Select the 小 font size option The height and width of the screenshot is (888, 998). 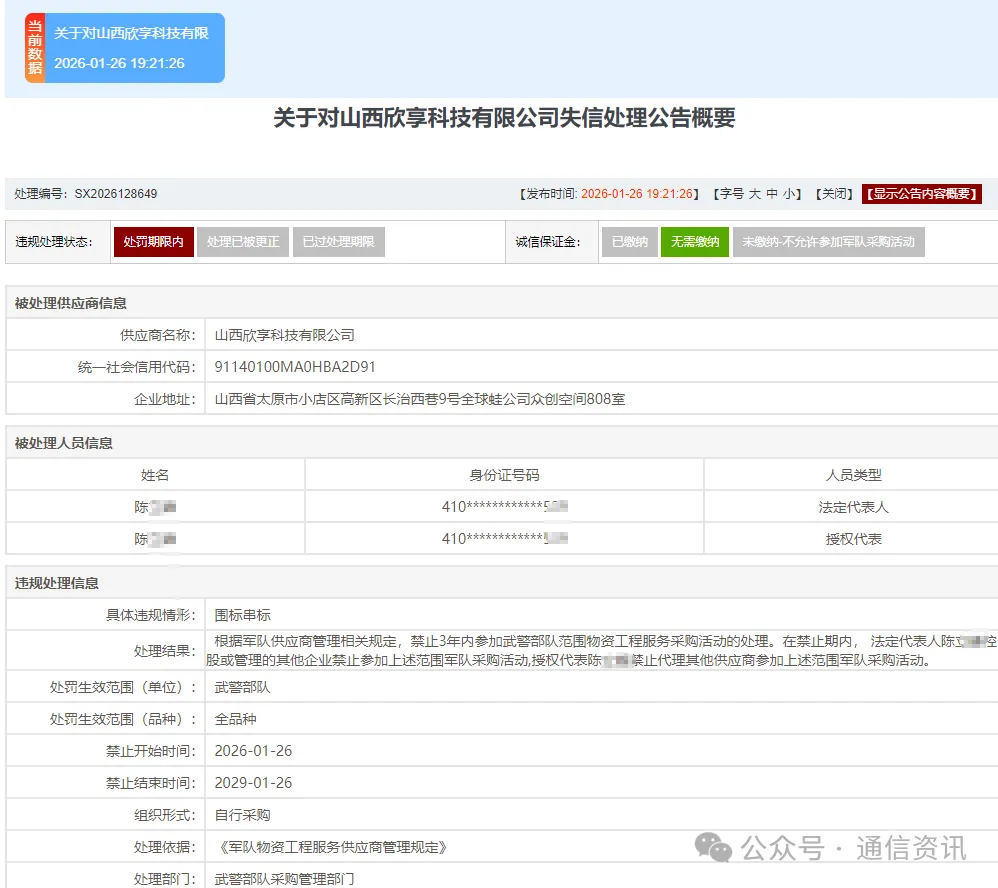(789, 194)
